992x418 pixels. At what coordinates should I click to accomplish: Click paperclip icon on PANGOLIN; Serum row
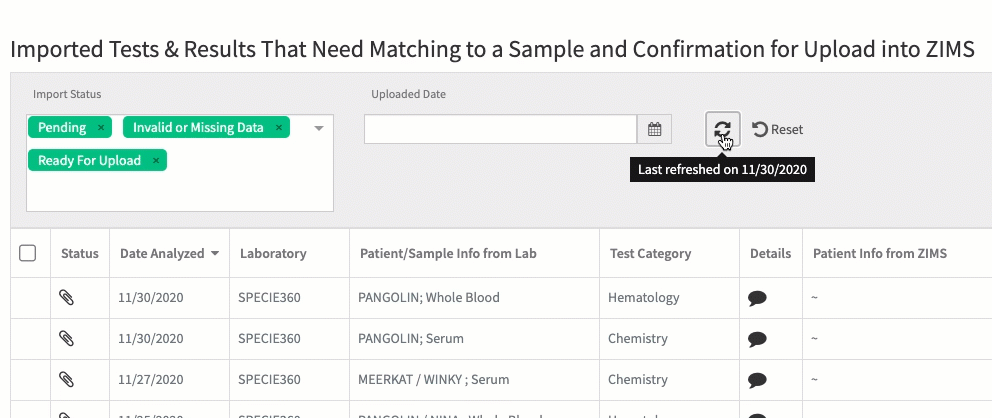[x=66, y=338]
